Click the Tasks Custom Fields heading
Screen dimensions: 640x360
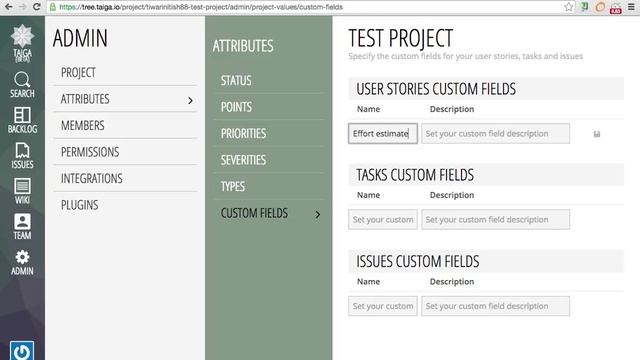coord(415,175)
